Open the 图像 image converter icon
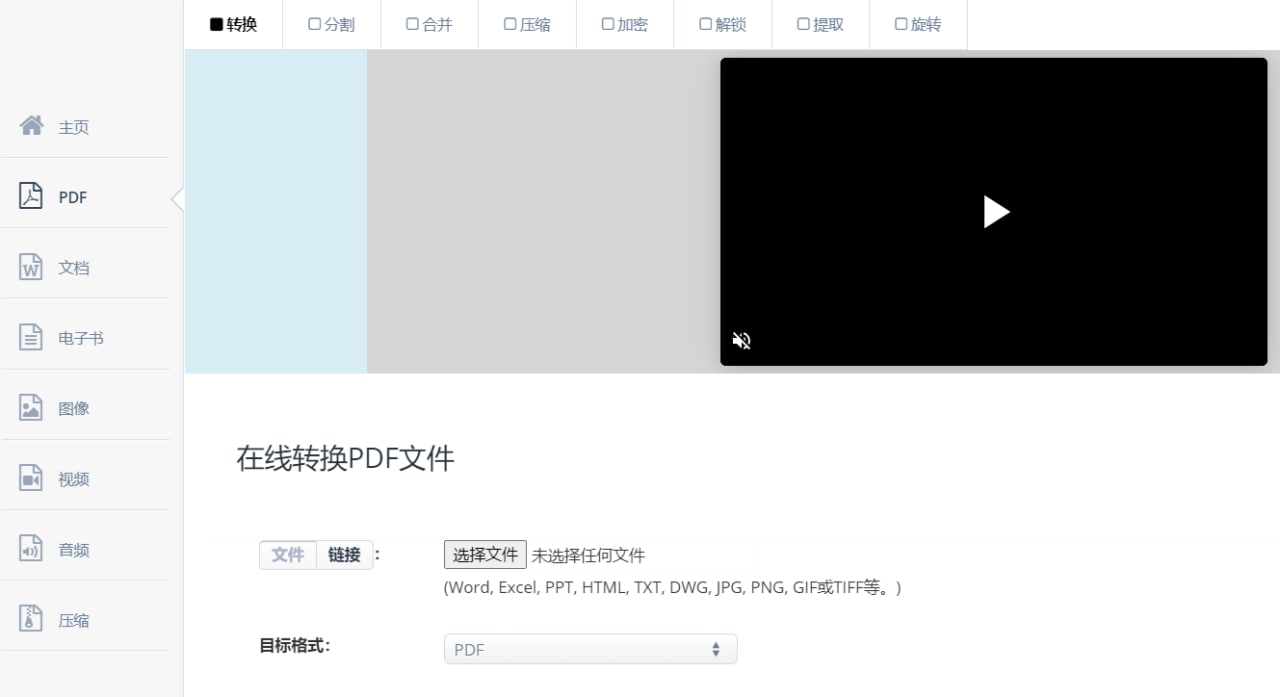The height and width of the screenshot is (697, 1280). [30, 407]
